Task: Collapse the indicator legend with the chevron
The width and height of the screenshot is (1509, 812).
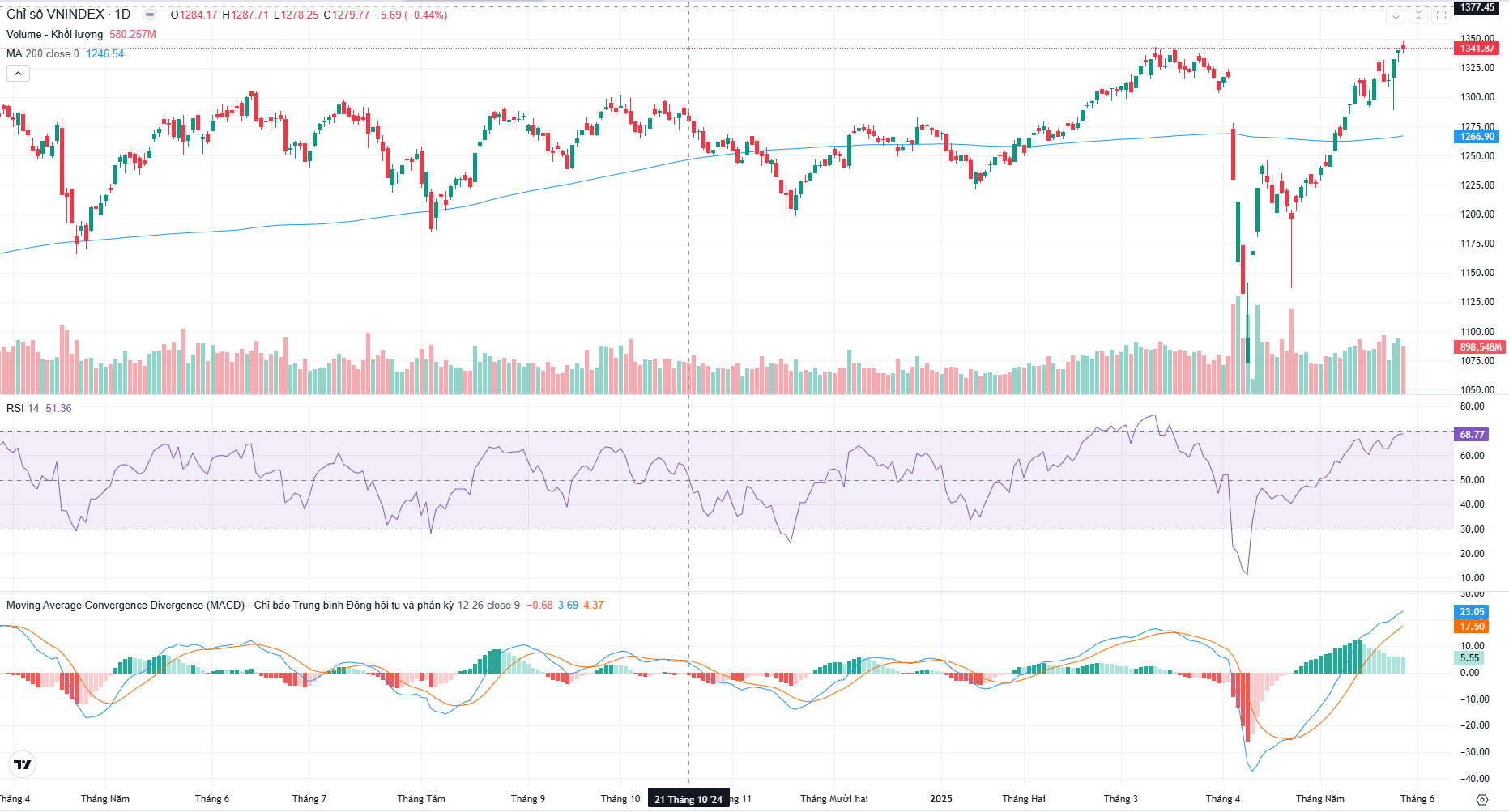Action: pos(18,74)
